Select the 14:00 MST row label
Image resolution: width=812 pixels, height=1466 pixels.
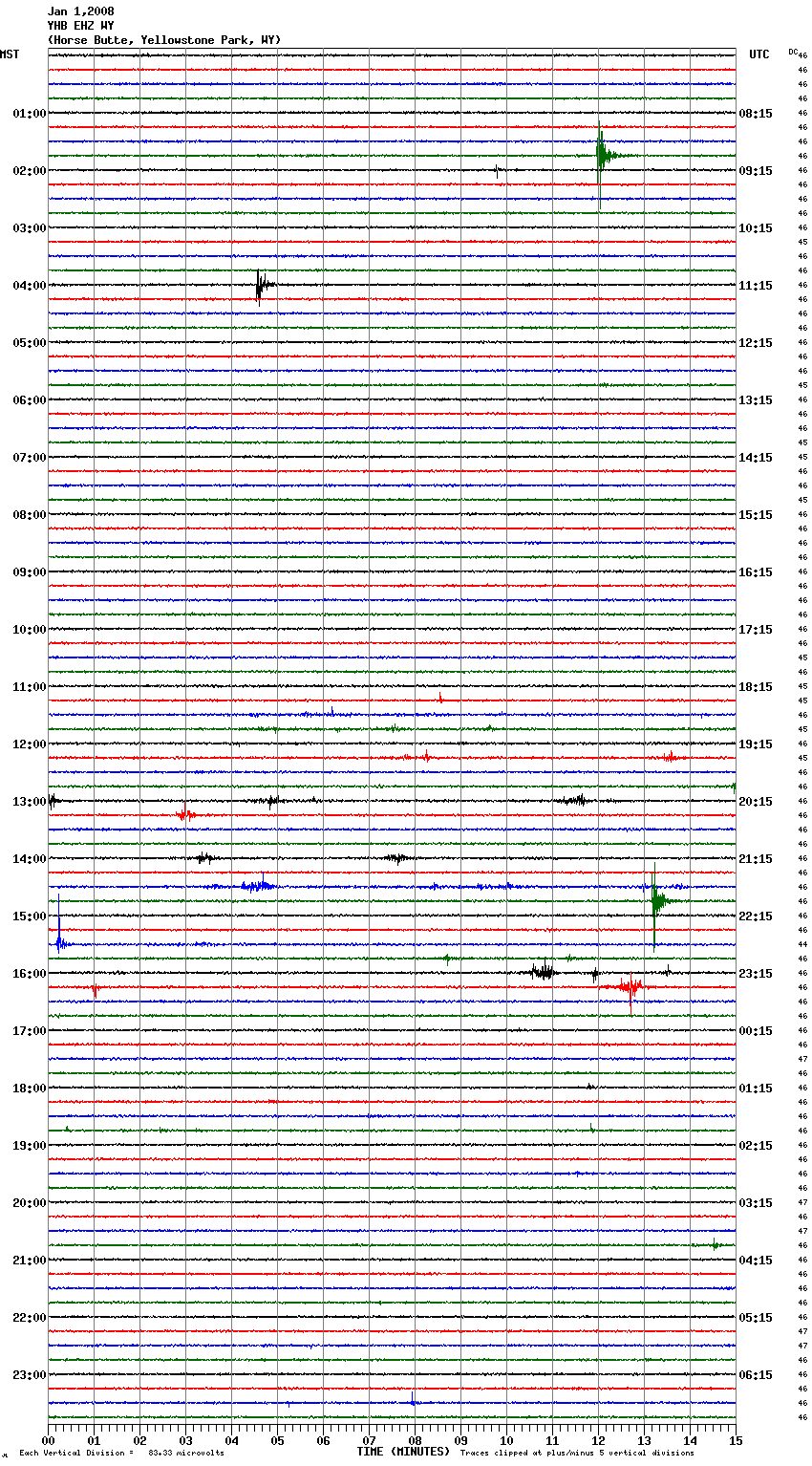point(29,859)
